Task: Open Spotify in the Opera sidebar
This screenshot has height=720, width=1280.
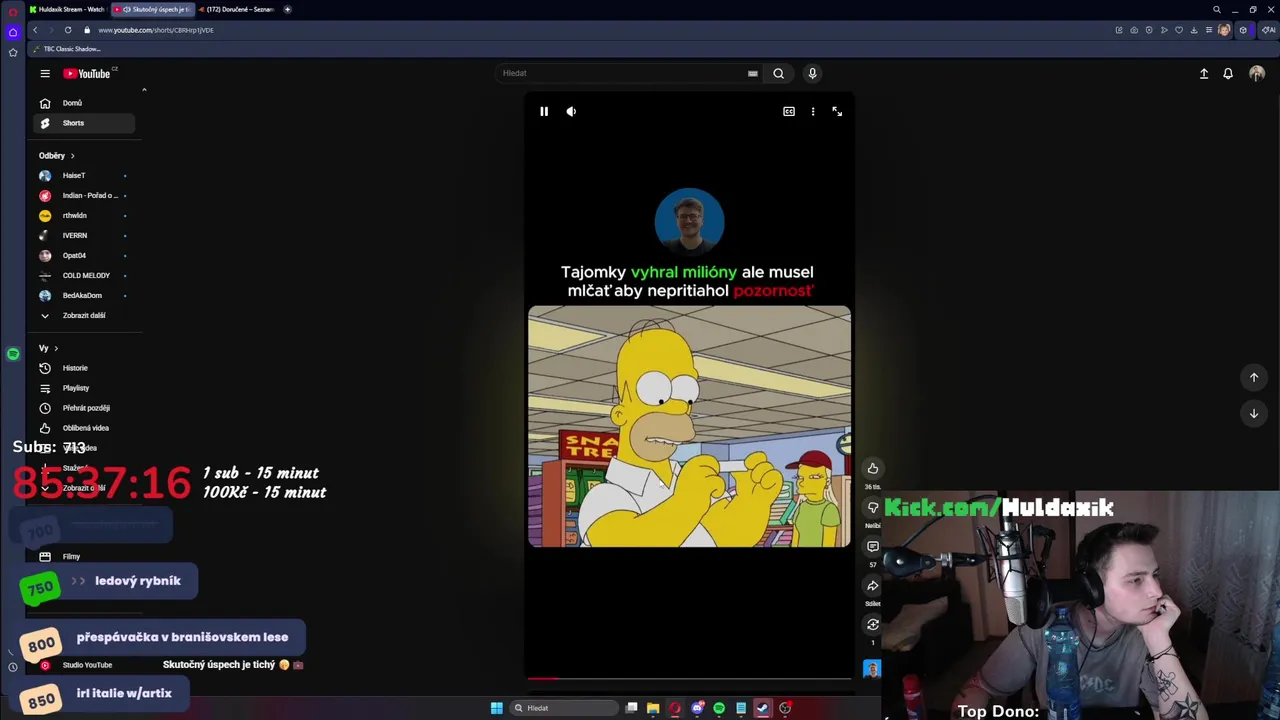Action: pos(13,354)
